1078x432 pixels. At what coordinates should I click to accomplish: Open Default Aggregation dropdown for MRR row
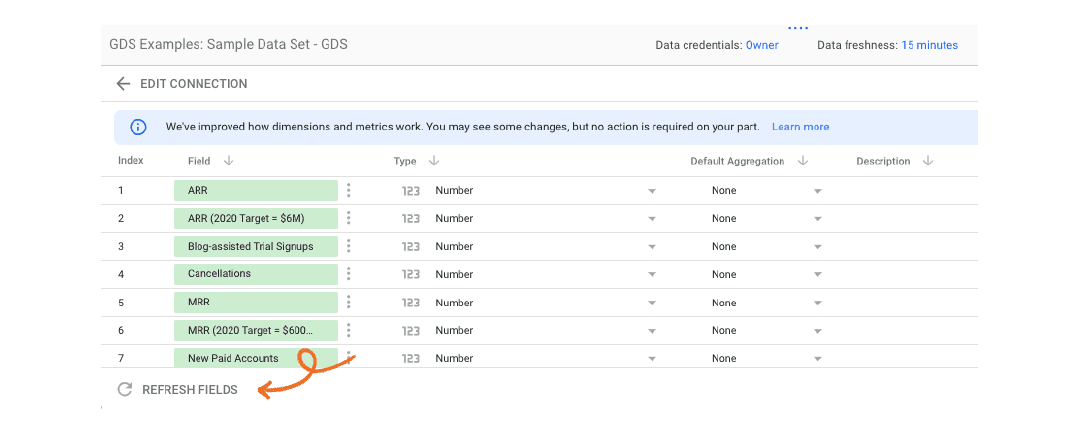tap(817, 303)
